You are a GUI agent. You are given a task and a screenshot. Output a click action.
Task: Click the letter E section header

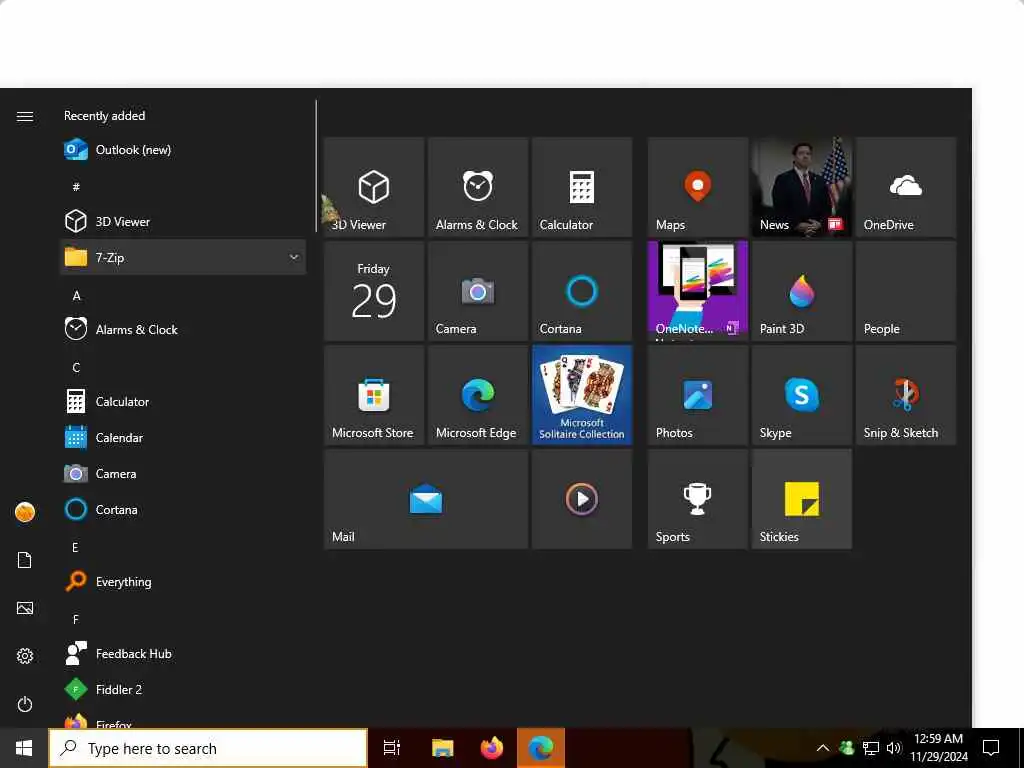(75, 547)
